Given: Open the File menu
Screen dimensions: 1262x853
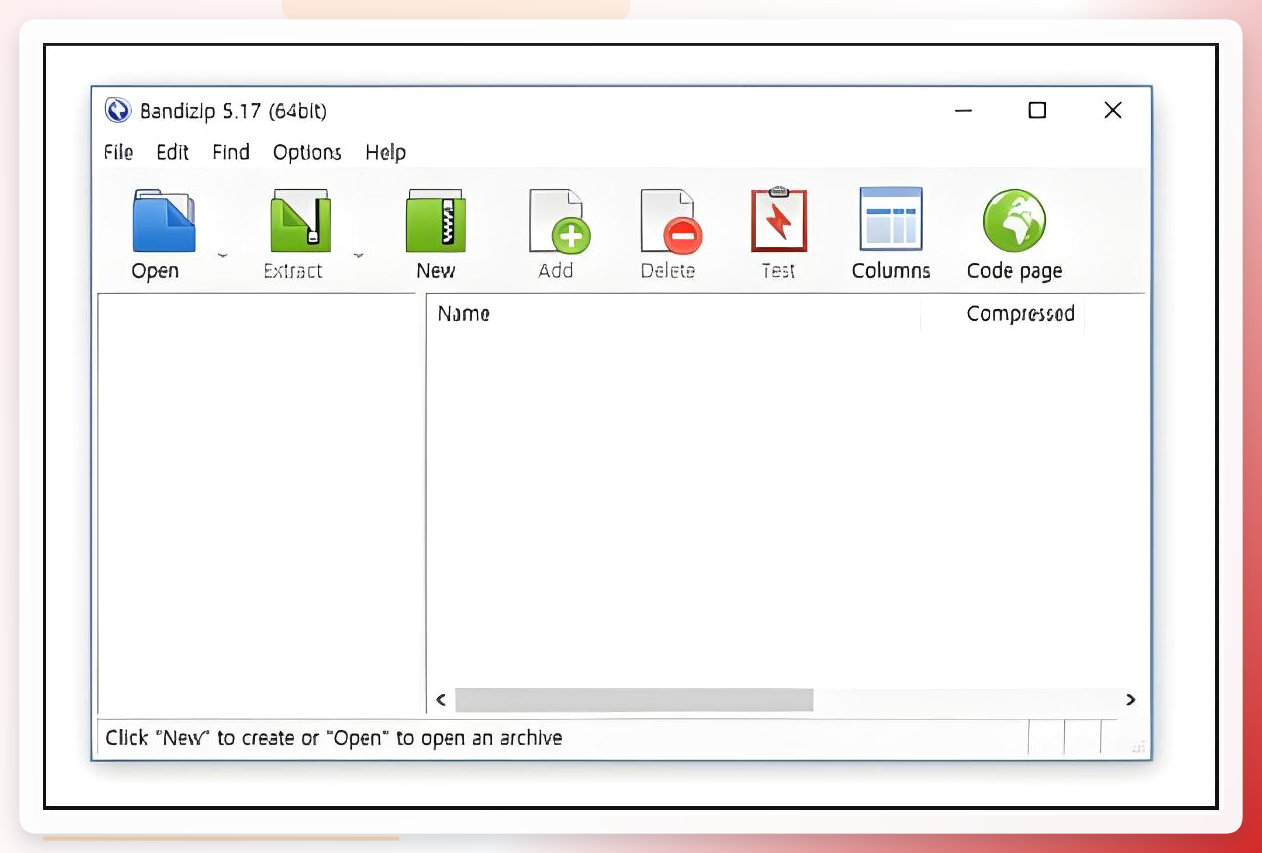Looking at the screenshot, I should pos(118,152).
